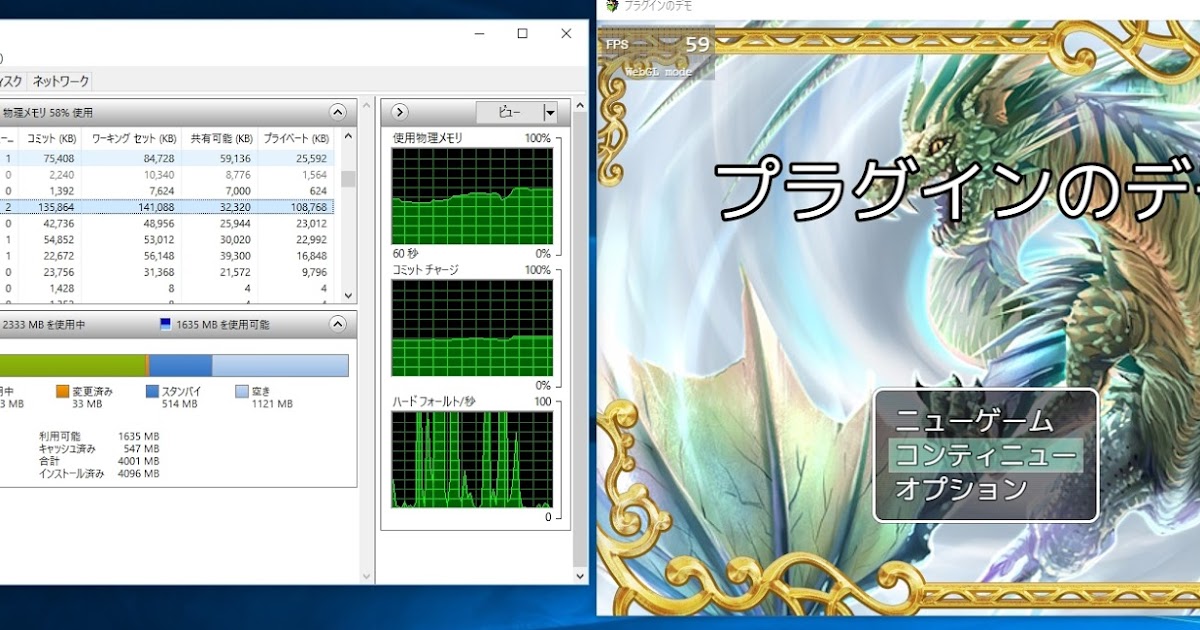
Task: Select コンティニュー in the game menu
Action: pyautogui.click(x=985, y=455)
